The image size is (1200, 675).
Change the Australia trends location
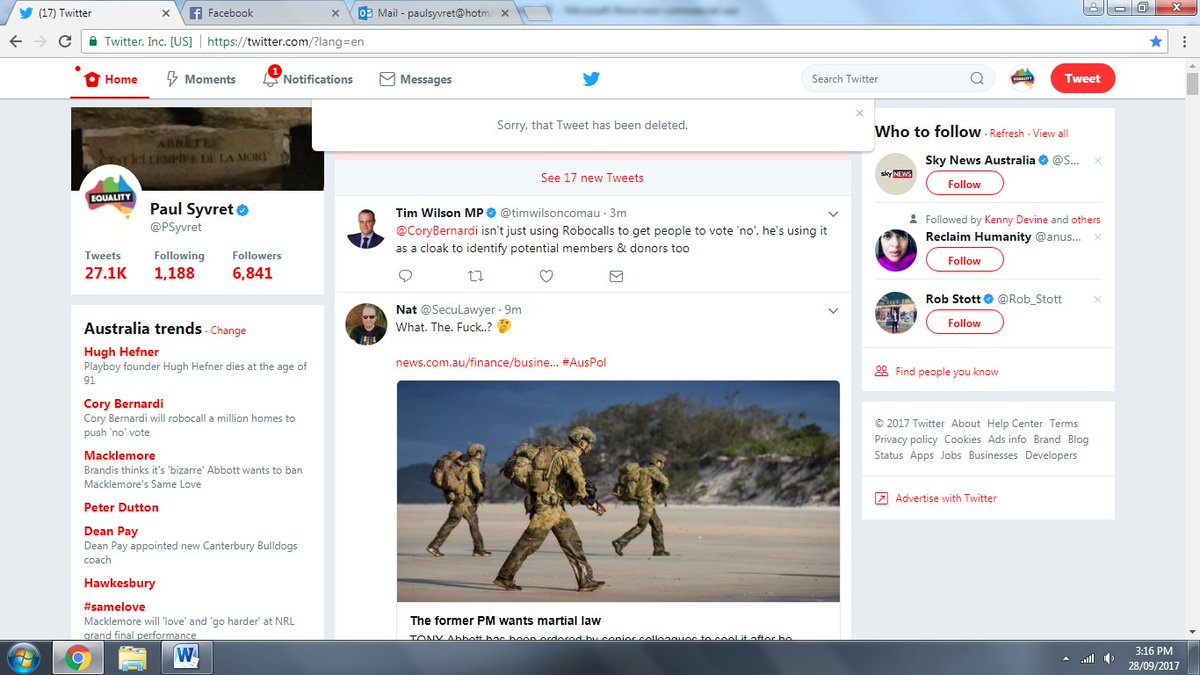228,330
